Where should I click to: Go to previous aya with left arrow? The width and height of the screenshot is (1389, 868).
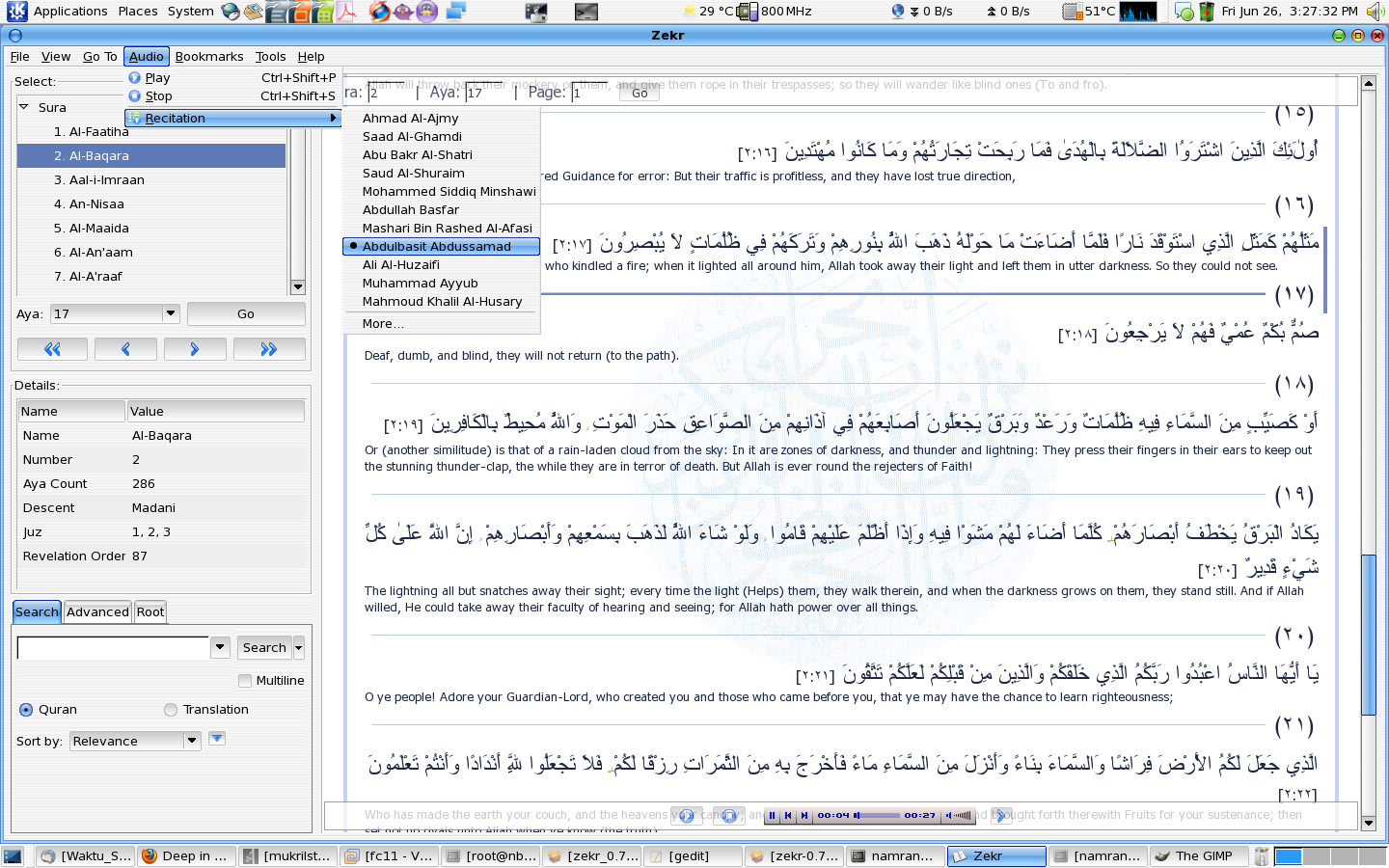[125, 349]
